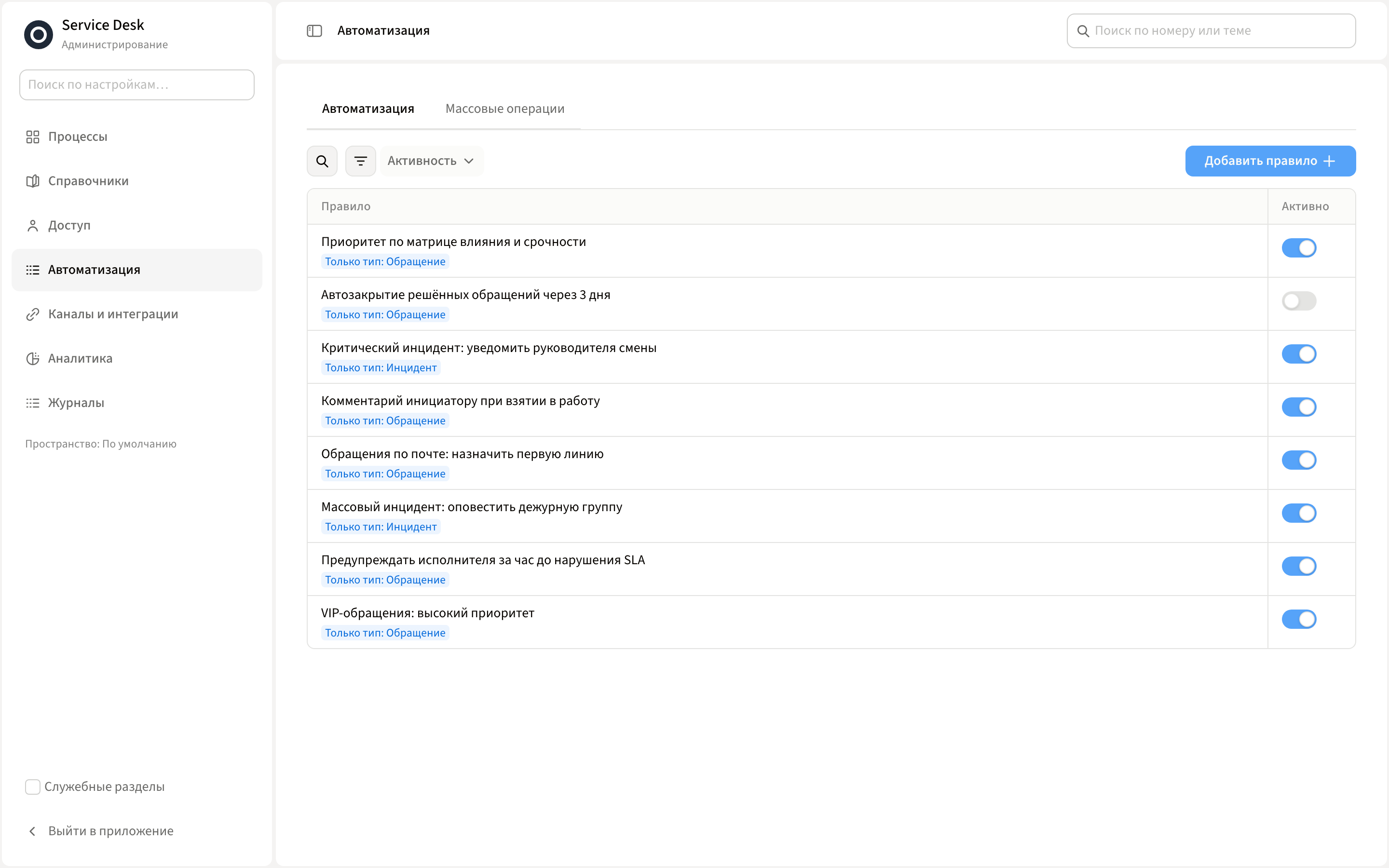1389x868 pixels.
Task: Open Справочники in the sidebar
Action: click(136, 181)
